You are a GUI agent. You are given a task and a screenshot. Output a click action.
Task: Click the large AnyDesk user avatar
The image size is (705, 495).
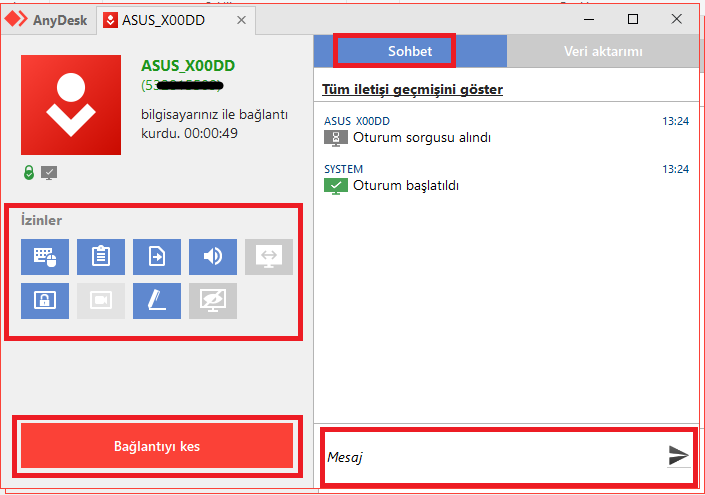pyautogui.click(x=71, y=105)
